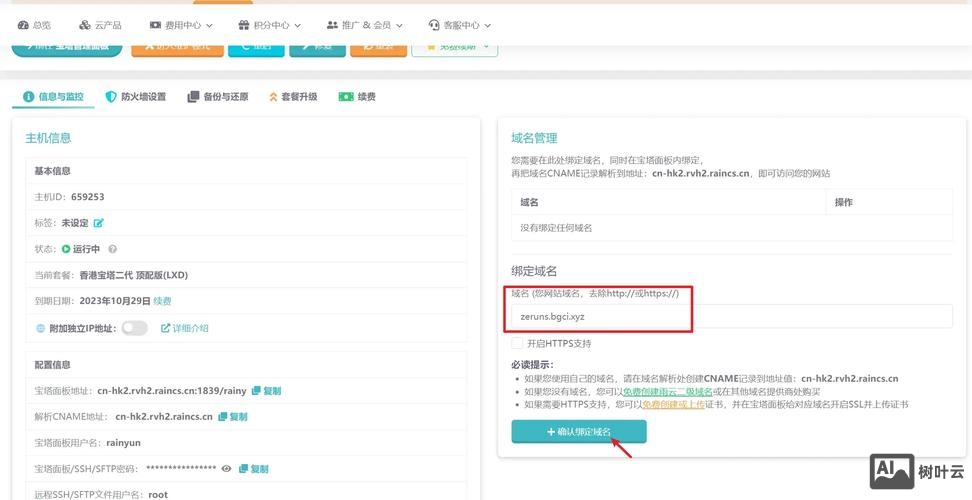Expand the 费用中心 dropdown menu
The height and width of the screenshot is (500, 972).
click(x=181, y=25)
